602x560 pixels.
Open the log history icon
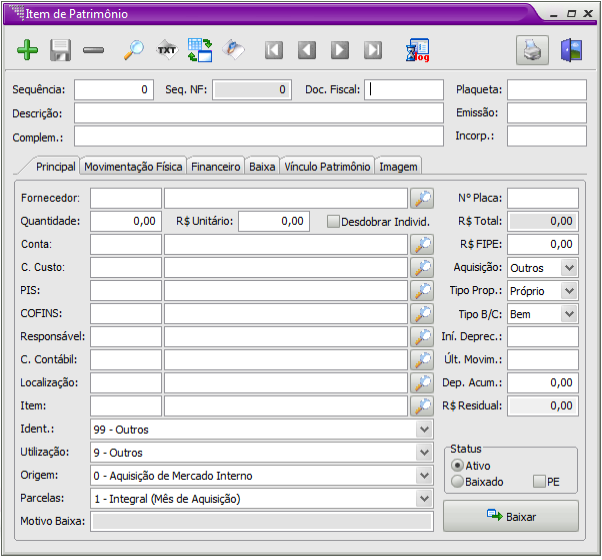(418, 50)
